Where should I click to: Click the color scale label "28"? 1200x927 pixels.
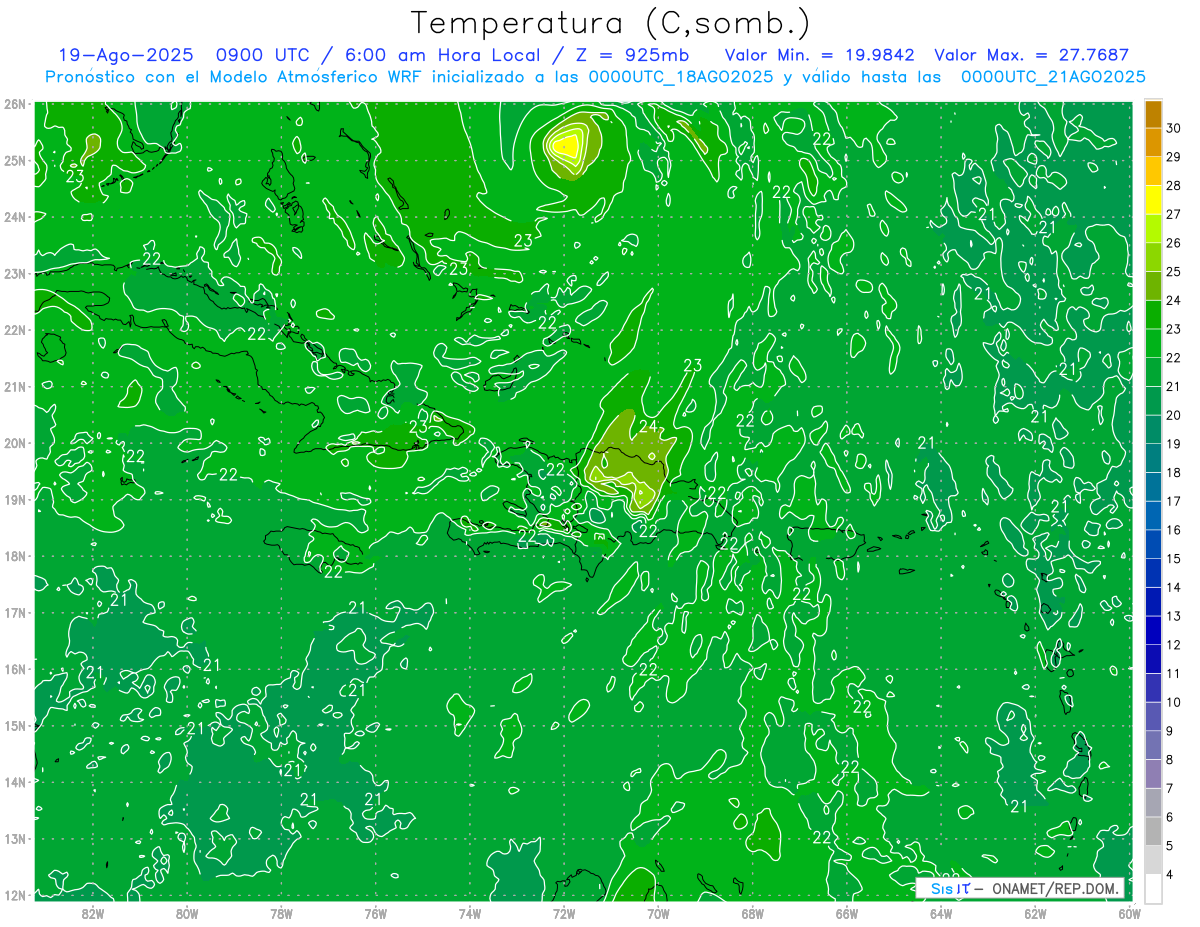[1174, 185]
